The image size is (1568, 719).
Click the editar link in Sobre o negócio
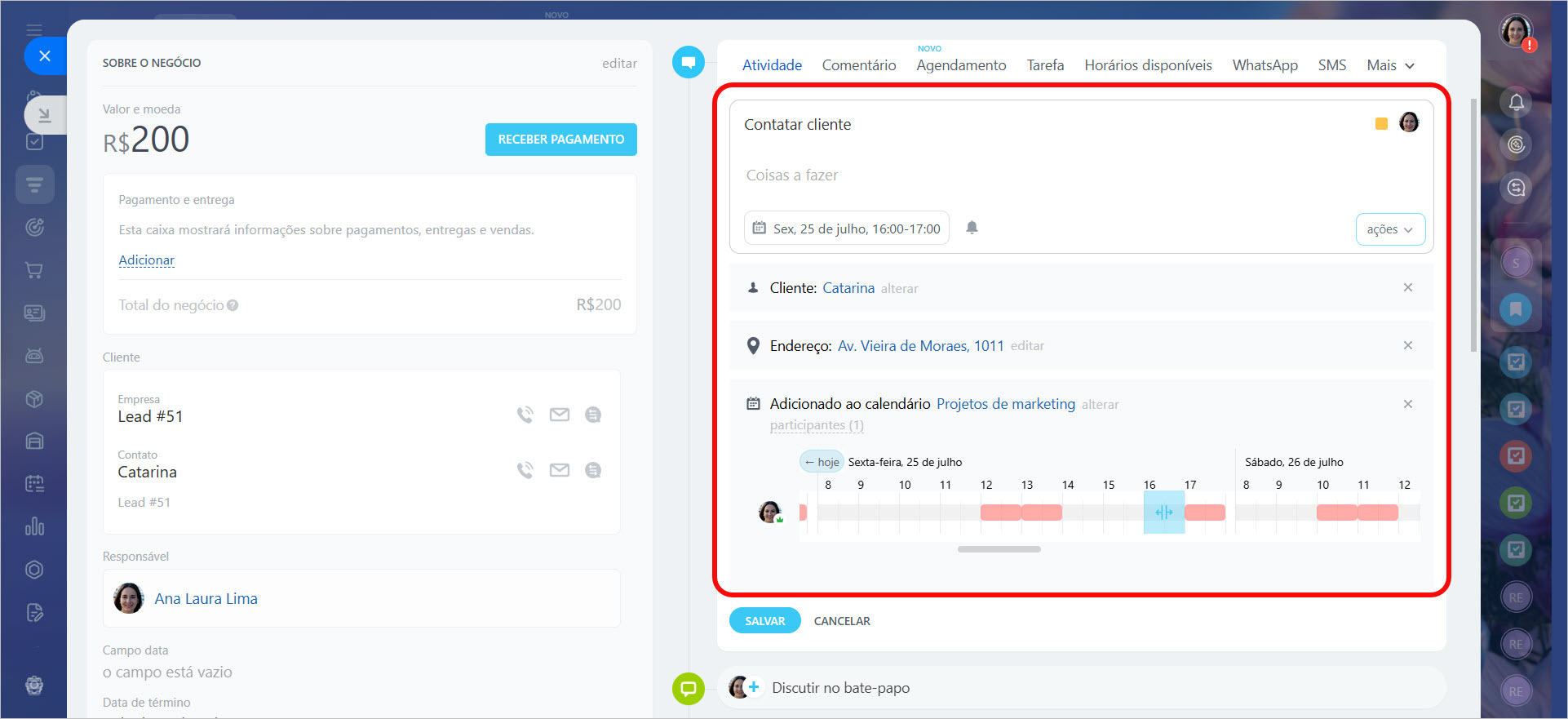coord(619,63)
